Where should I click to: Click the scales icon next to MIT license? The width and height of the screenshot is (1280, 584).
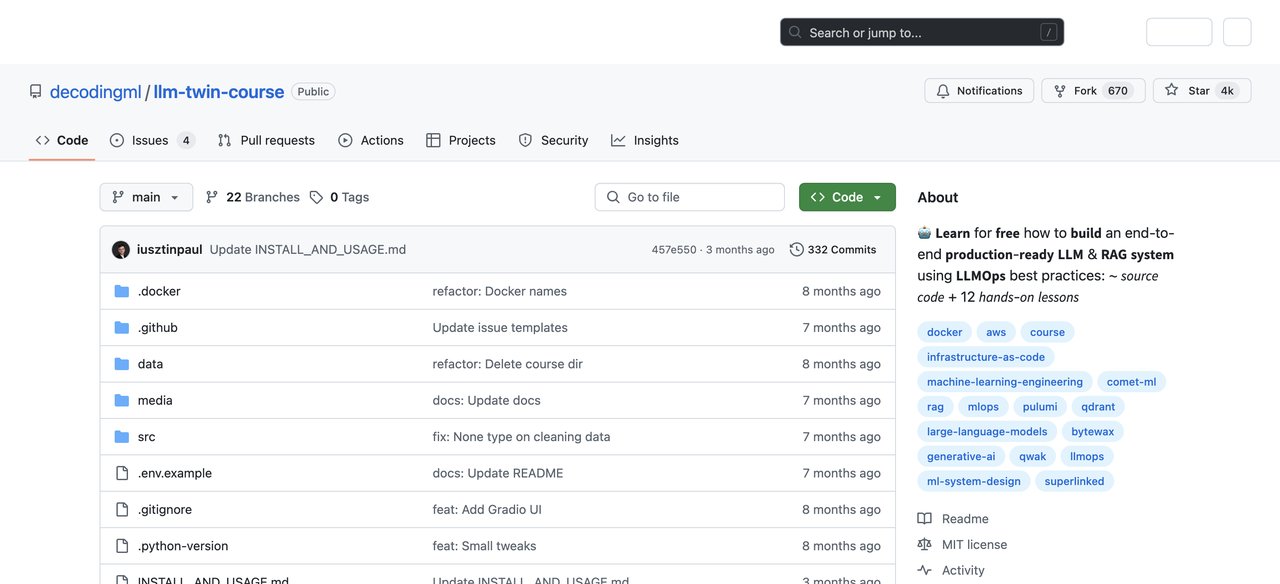925,545
